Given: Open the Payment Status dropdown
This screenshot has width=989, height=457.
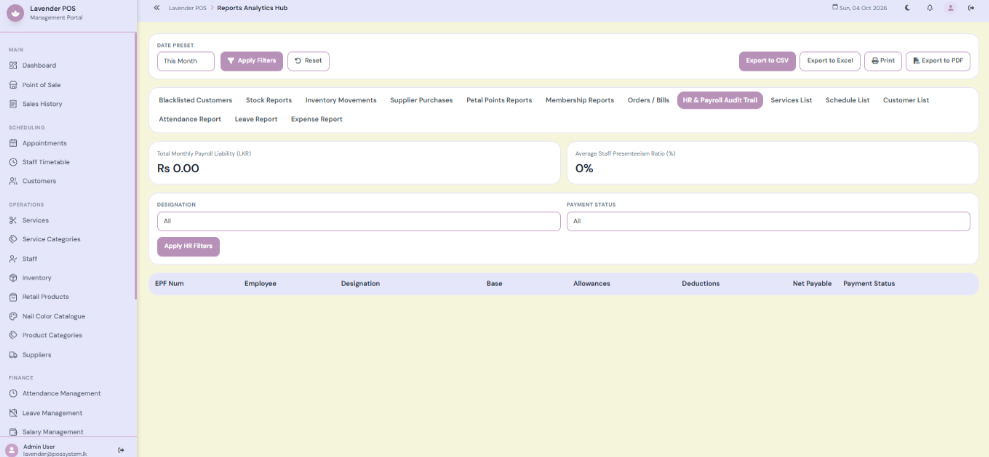Looking at the screenshot, I should coord(768,221).
